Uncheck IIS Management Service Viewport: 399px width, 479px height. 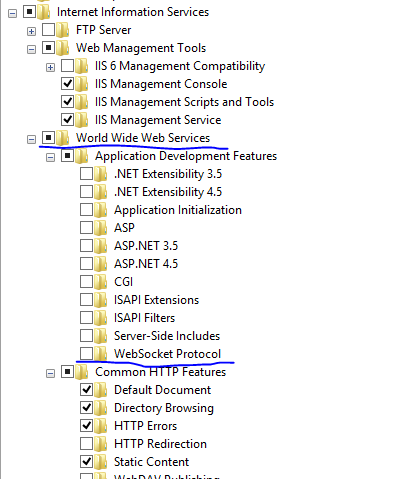pos(67,120)
